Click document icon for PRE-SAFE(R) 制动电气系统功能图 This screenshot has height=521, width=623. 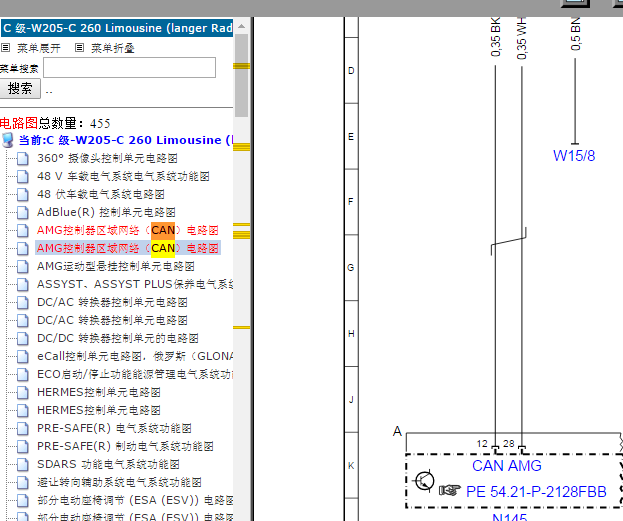pos(23,446)
